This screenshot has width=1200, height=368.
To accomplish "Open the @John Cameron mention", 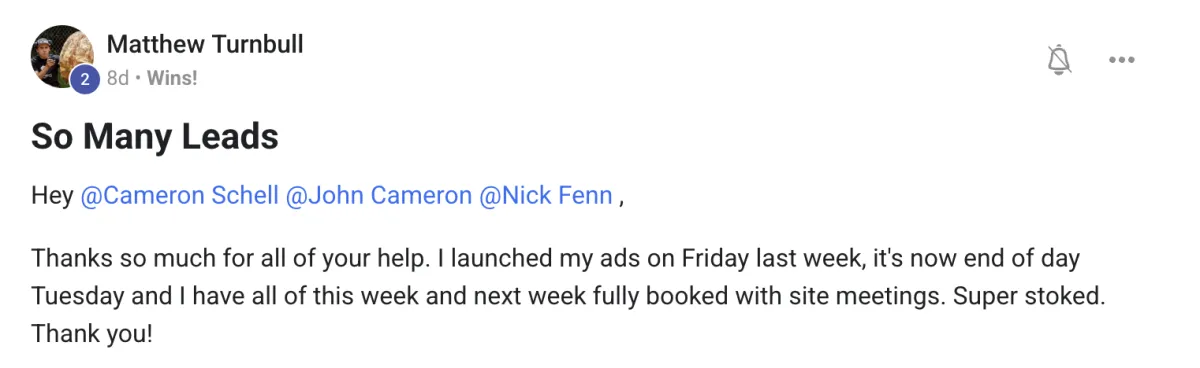I will click(x=379, y=196).
